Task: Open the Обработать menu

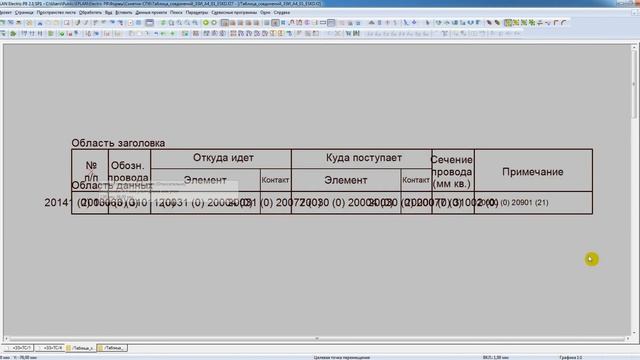Action: (x=90, y=13)
